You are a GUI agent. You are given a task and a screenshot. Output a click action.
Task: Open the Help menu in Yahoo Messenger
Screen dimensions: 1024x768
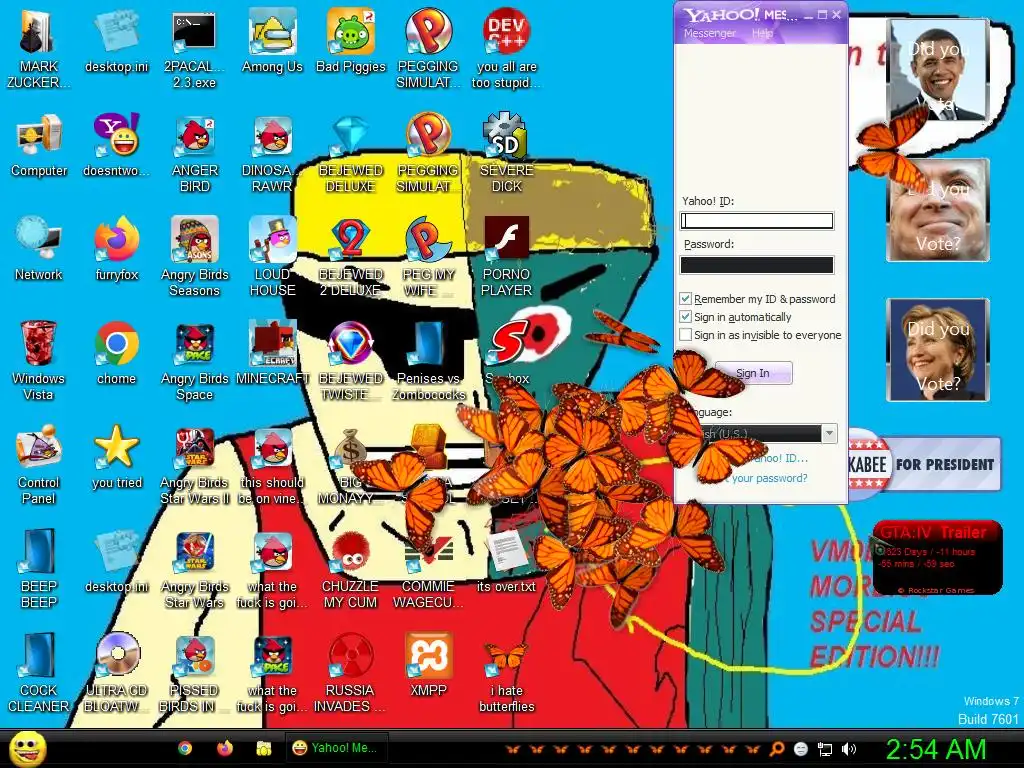pyautogui.click(x=762, y=33)
